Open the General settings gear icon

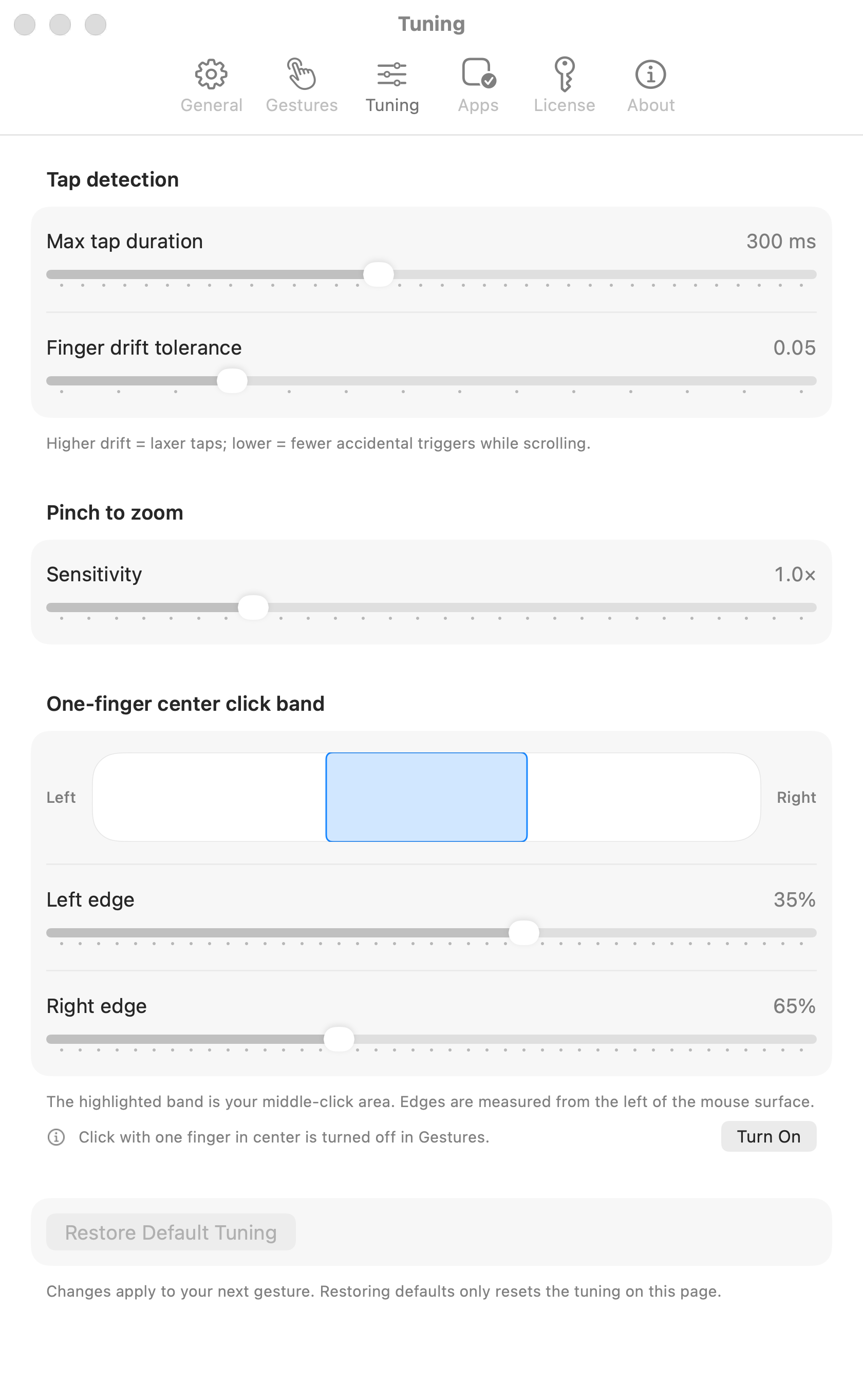coord(211,73)
